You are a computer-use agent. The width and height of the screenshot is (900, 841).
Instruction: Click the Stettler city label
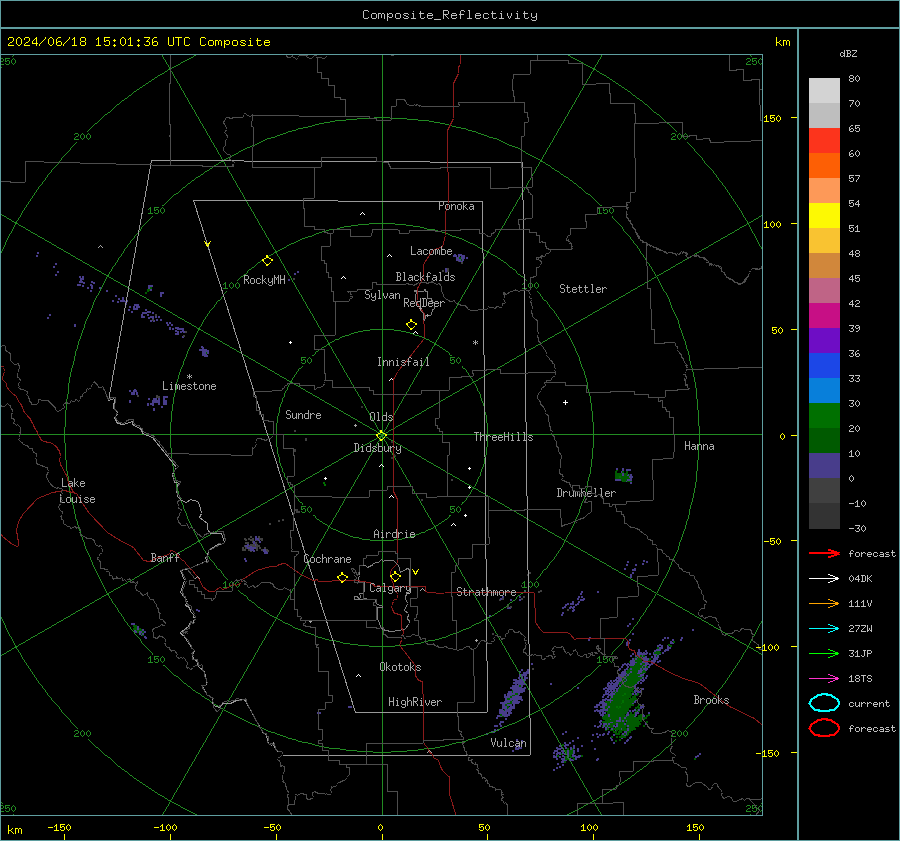click(583, 289)
